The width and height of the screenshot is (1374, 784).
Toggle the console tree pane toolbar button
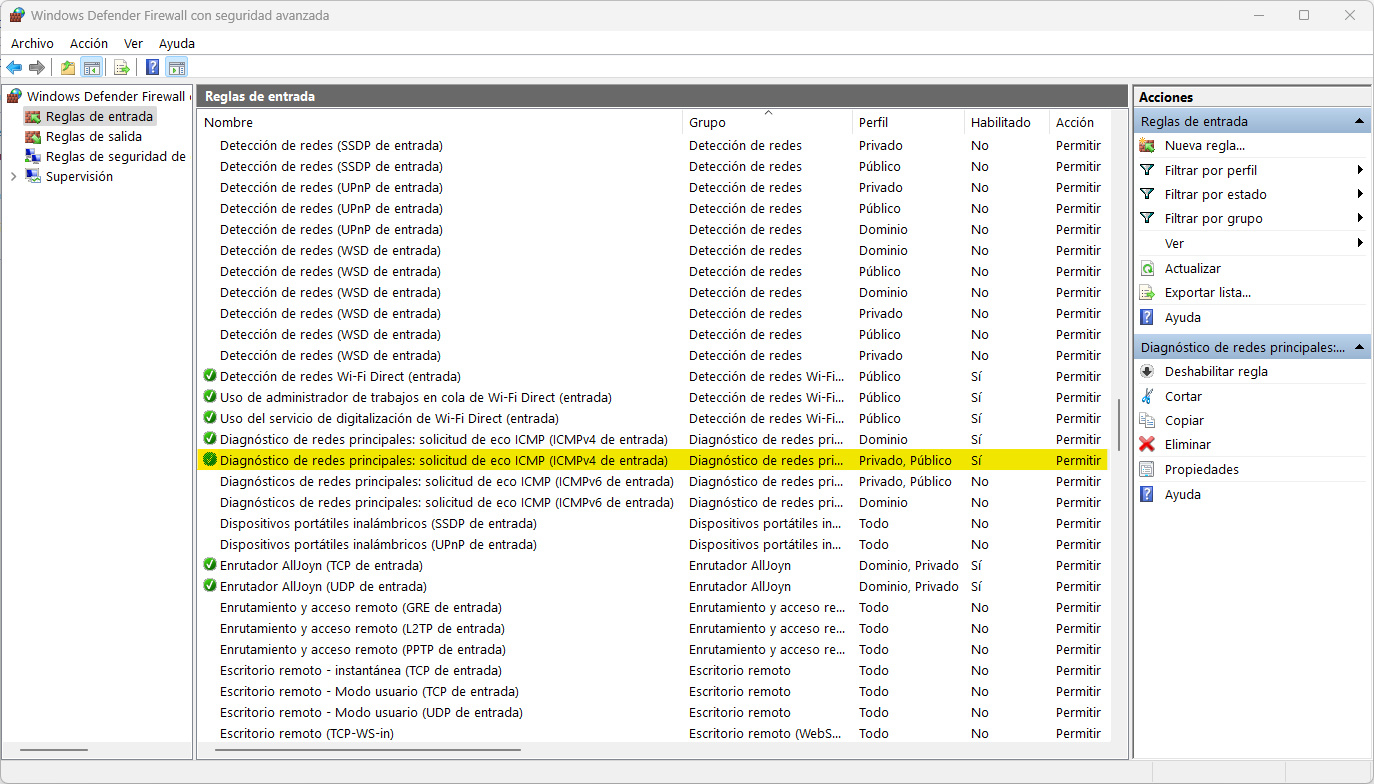tap(91, 67)
